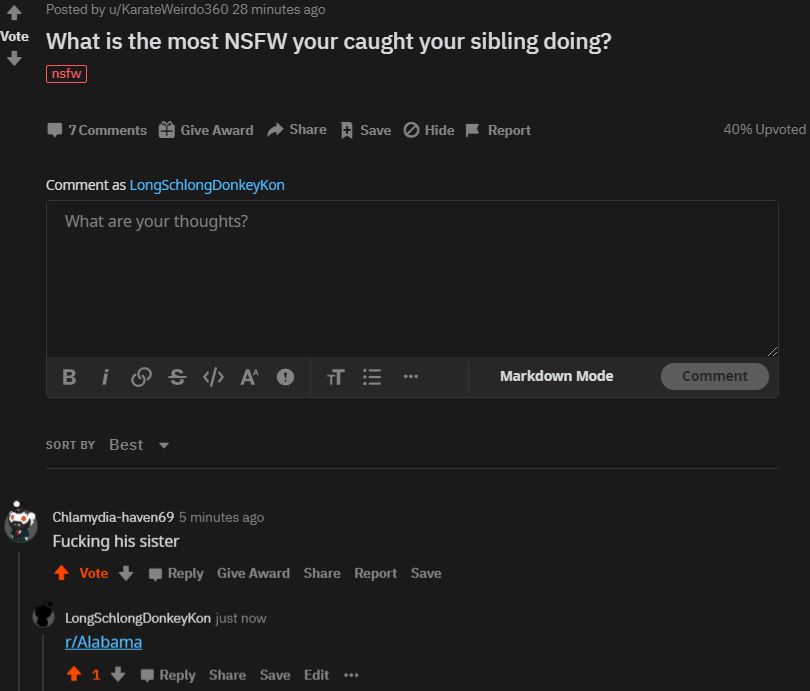
Task: Mark comment text as spoiler
Action: (x=285, y=377)
